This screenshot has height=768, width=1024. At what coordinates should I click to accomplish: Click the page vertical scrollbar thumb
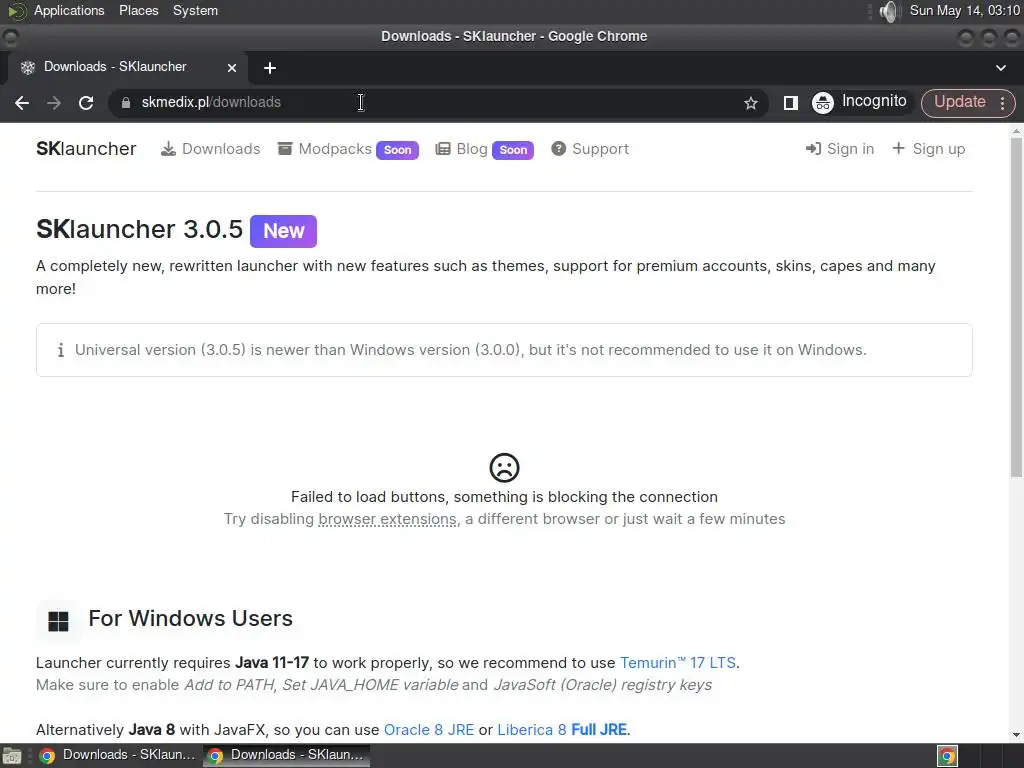click(x=1017, y=307)
